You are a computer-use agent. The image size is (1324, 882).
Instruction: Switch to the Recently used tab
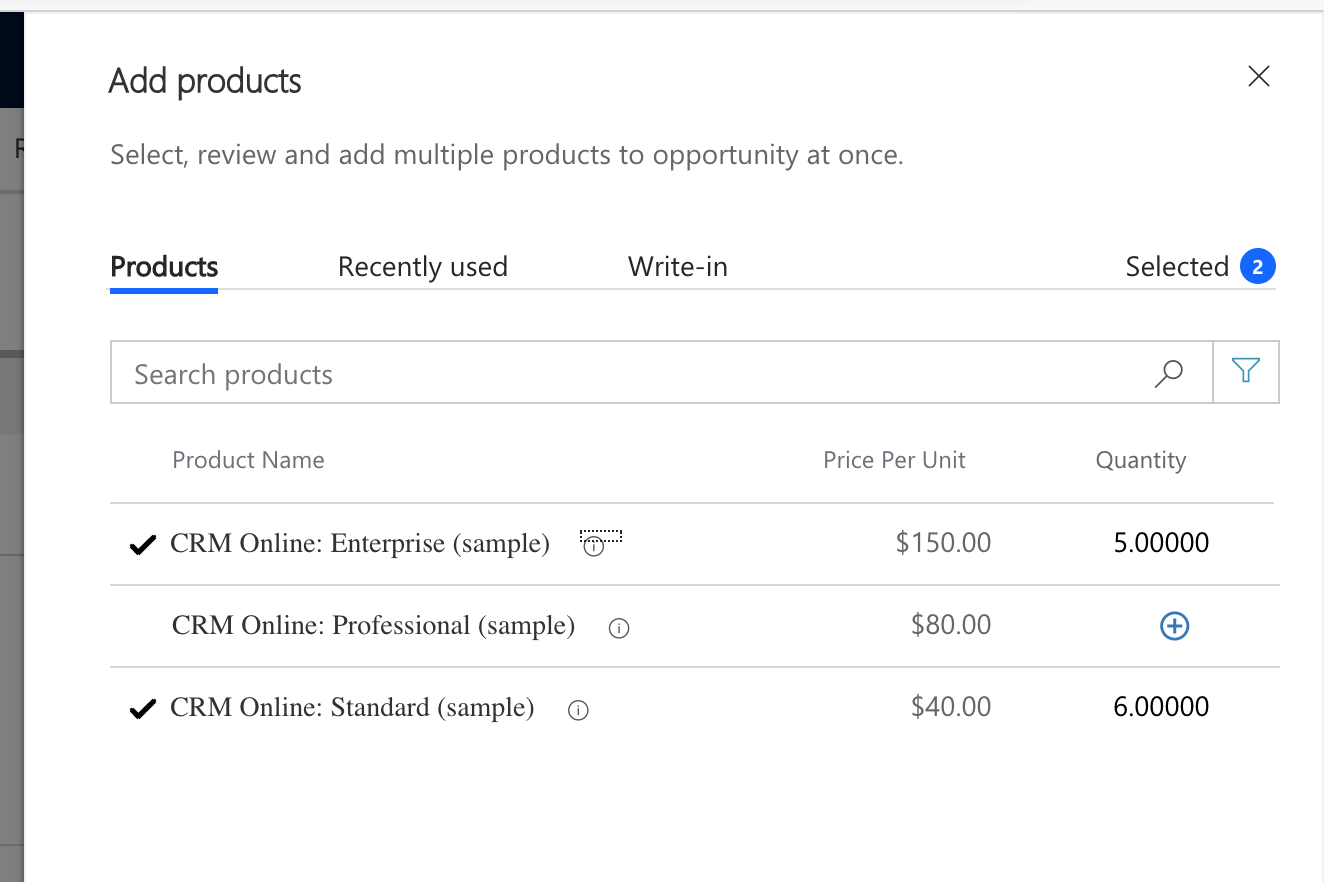tap(423, 267)
